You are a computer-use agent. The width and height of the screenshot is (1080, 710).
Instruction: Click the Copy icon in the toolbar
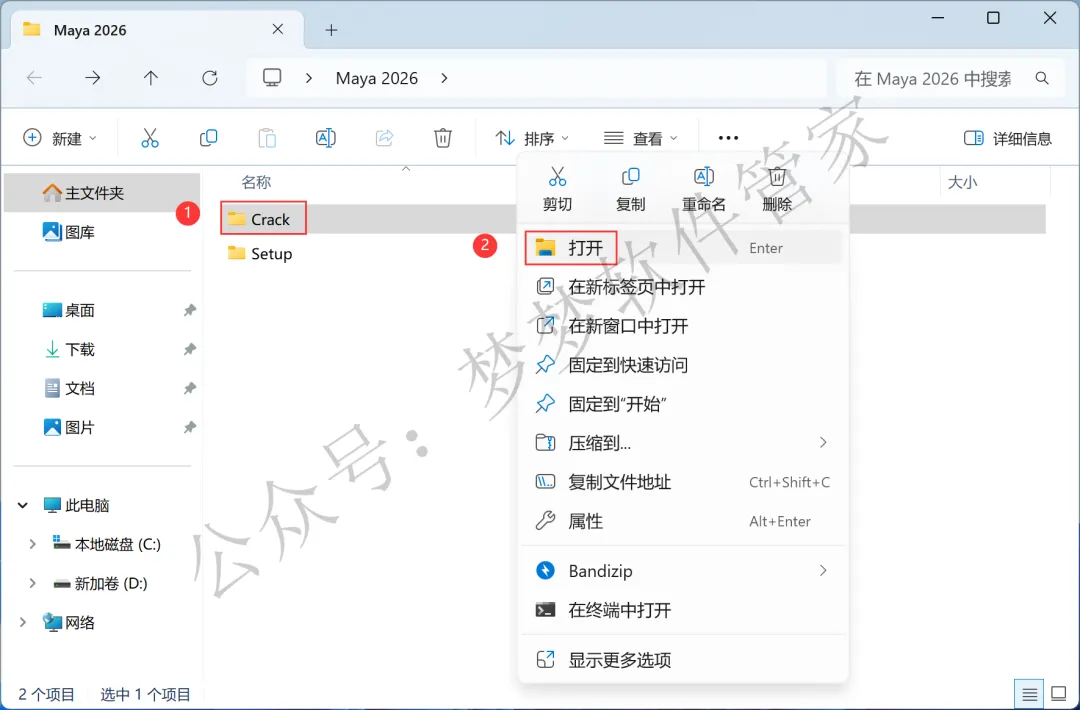click(208, 138)
